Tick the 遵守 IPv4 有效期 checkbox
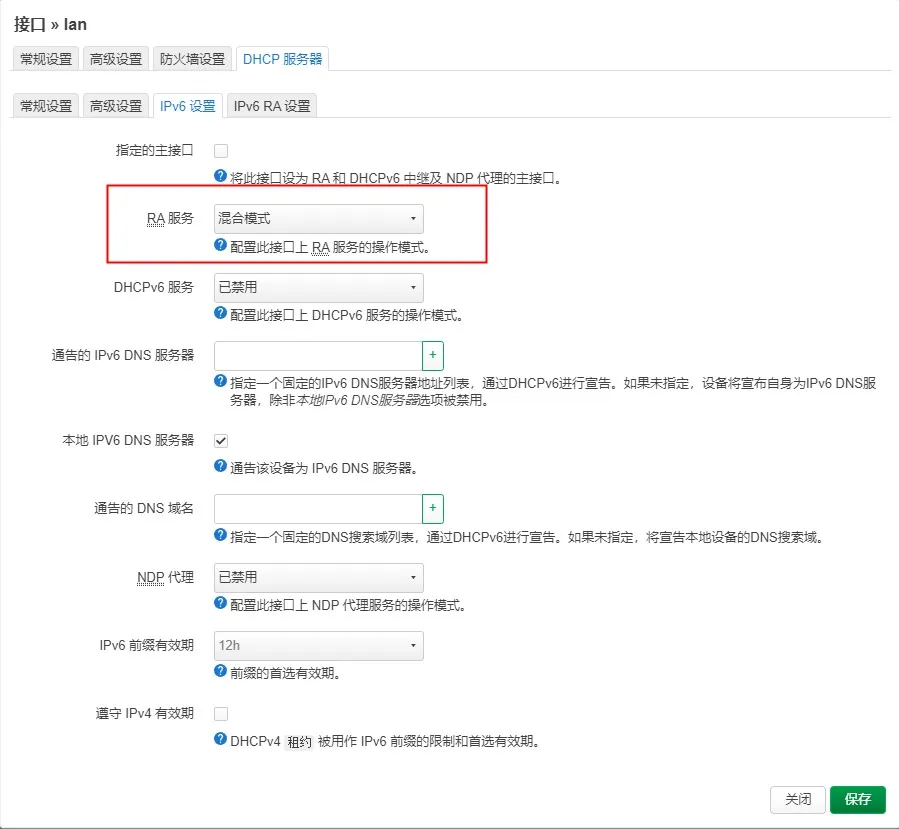Viewport: 899px width, 829px height. point(221,714)
